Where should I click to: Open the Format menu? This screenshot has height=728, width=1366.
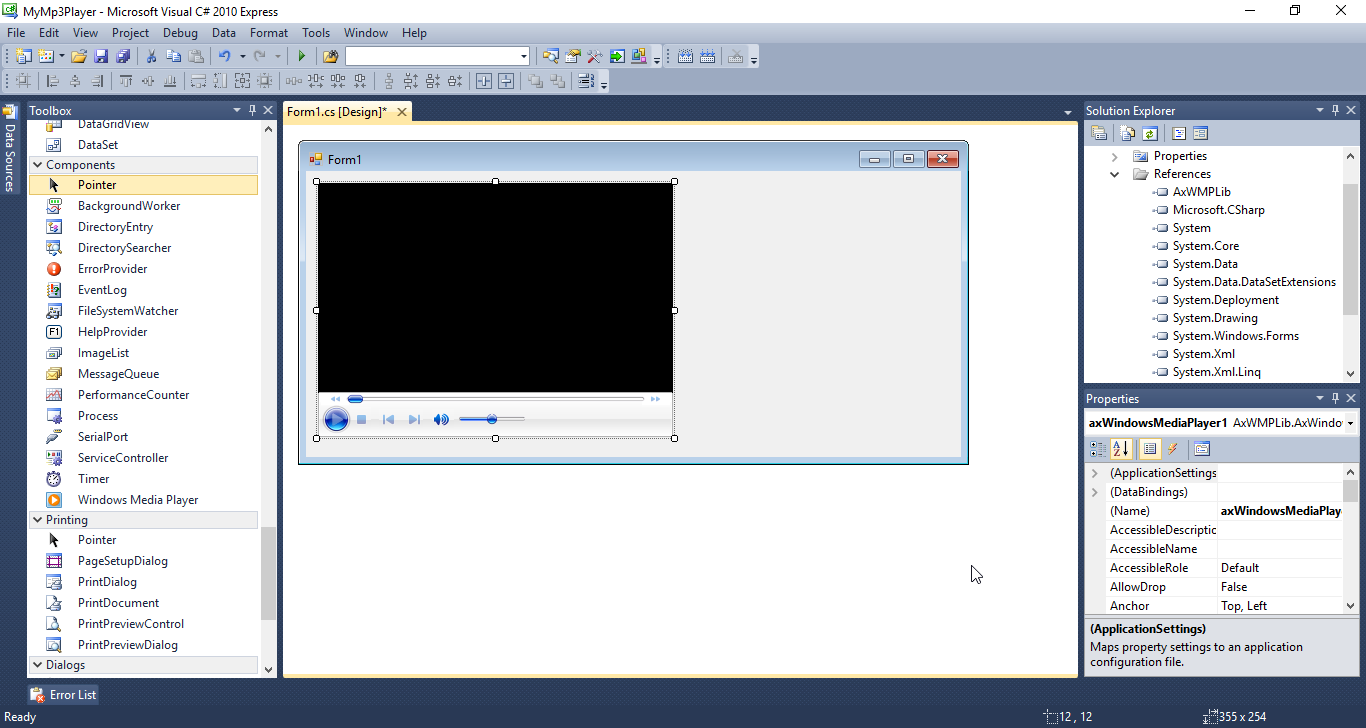point(269,33)
